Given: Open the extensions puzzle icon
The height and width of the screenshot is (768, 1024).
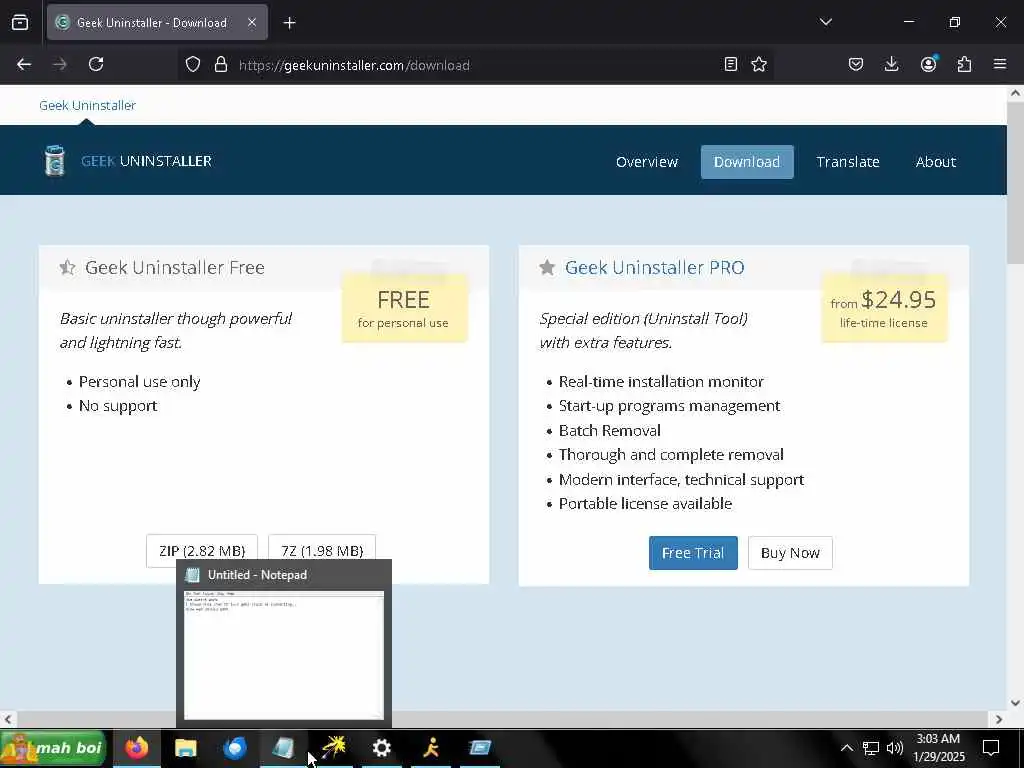Looking at the screenshot, I should [964, 64].
